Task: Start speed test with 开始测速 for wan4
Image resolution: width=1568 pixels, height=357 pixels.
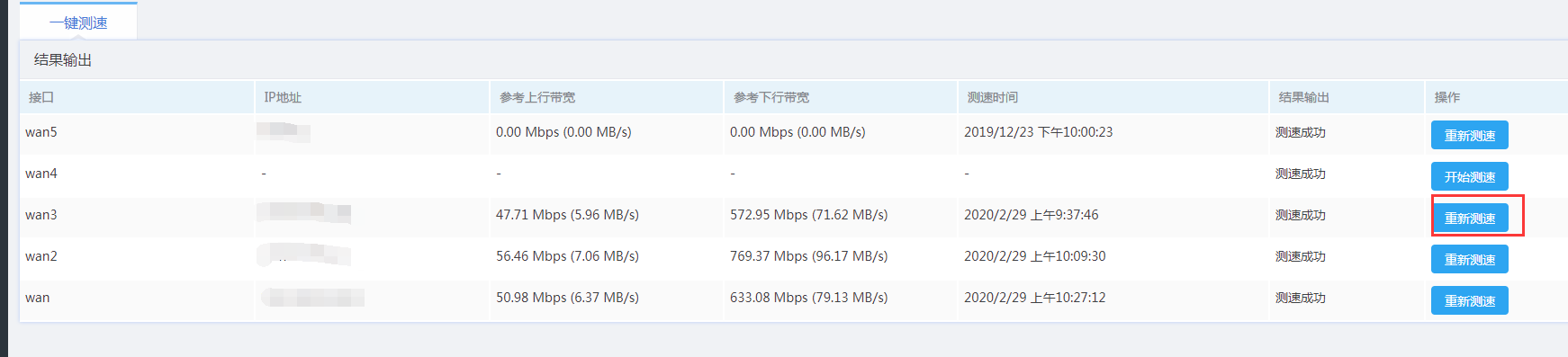Action: [x=1469, y=176]
